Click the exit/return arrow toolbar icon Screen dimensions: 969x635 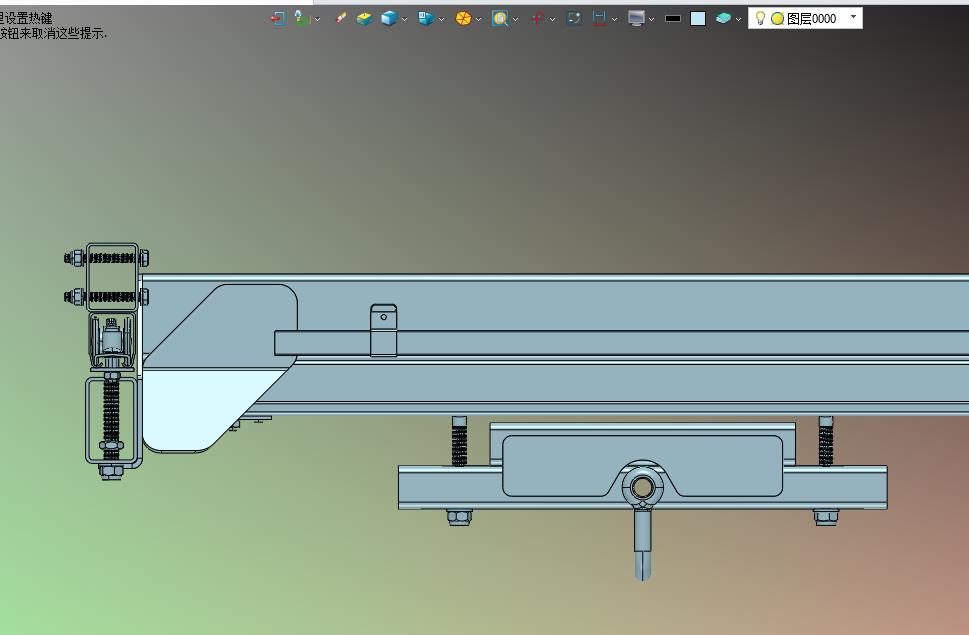point(277,18)
